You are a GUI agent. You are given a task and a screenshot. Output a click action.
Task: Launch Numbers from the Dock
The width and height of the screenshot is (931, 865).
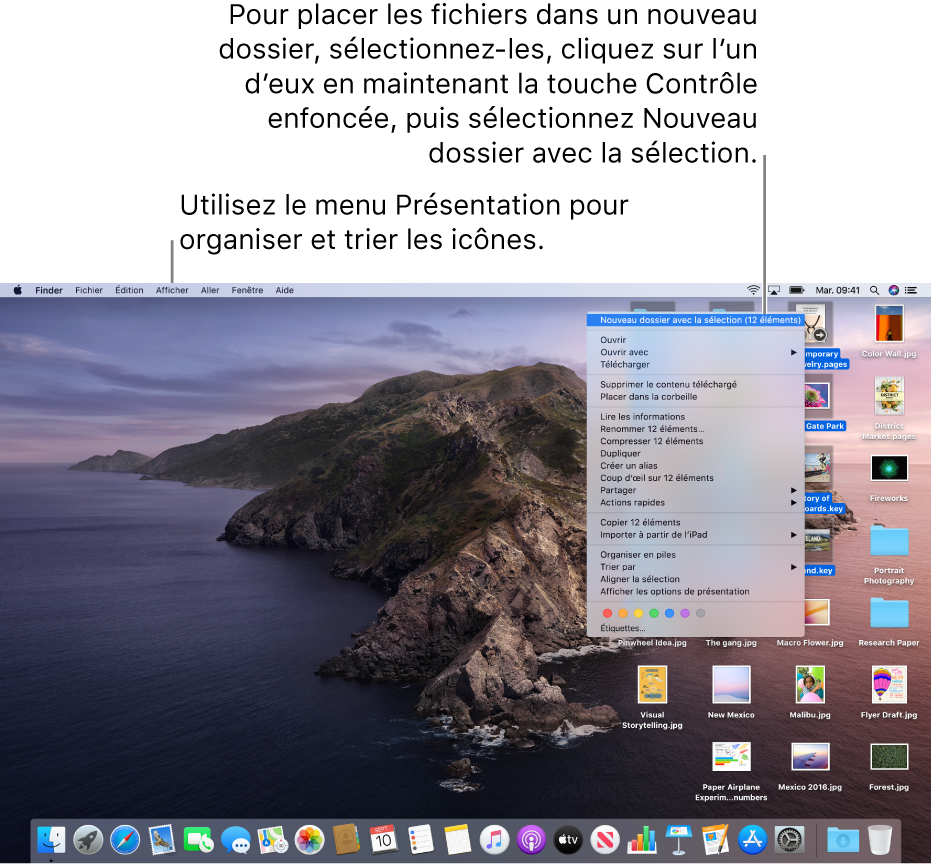click(x=642, y=840)
